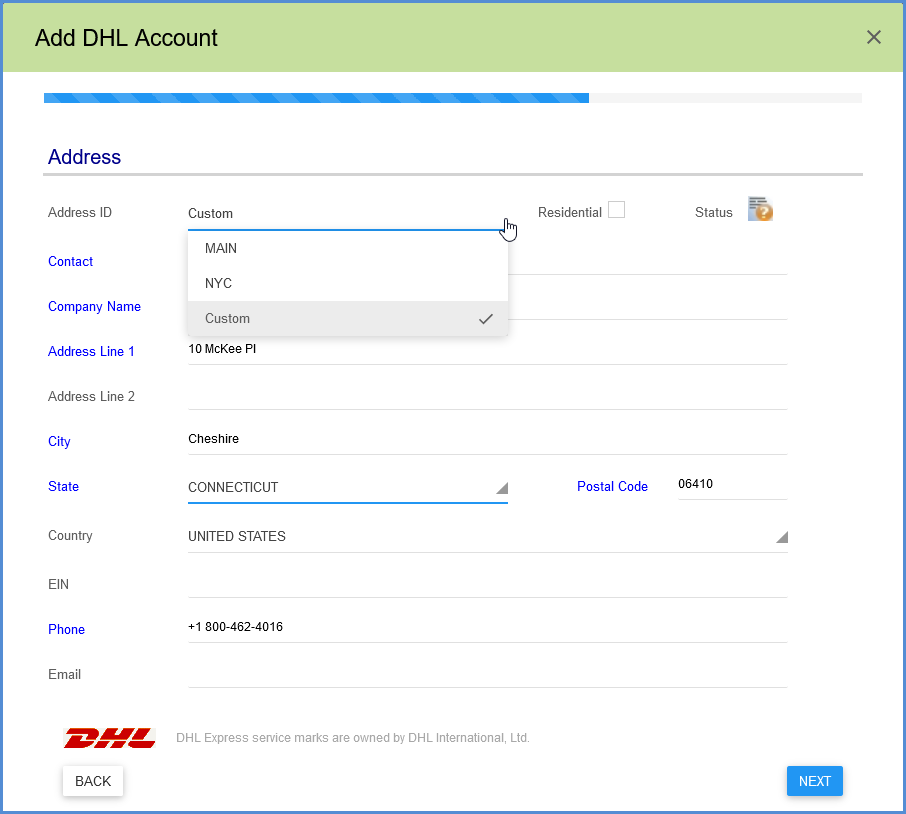This screenshot has height=814, width=906.
Task: Click the Address section heading
Action: 84,157
